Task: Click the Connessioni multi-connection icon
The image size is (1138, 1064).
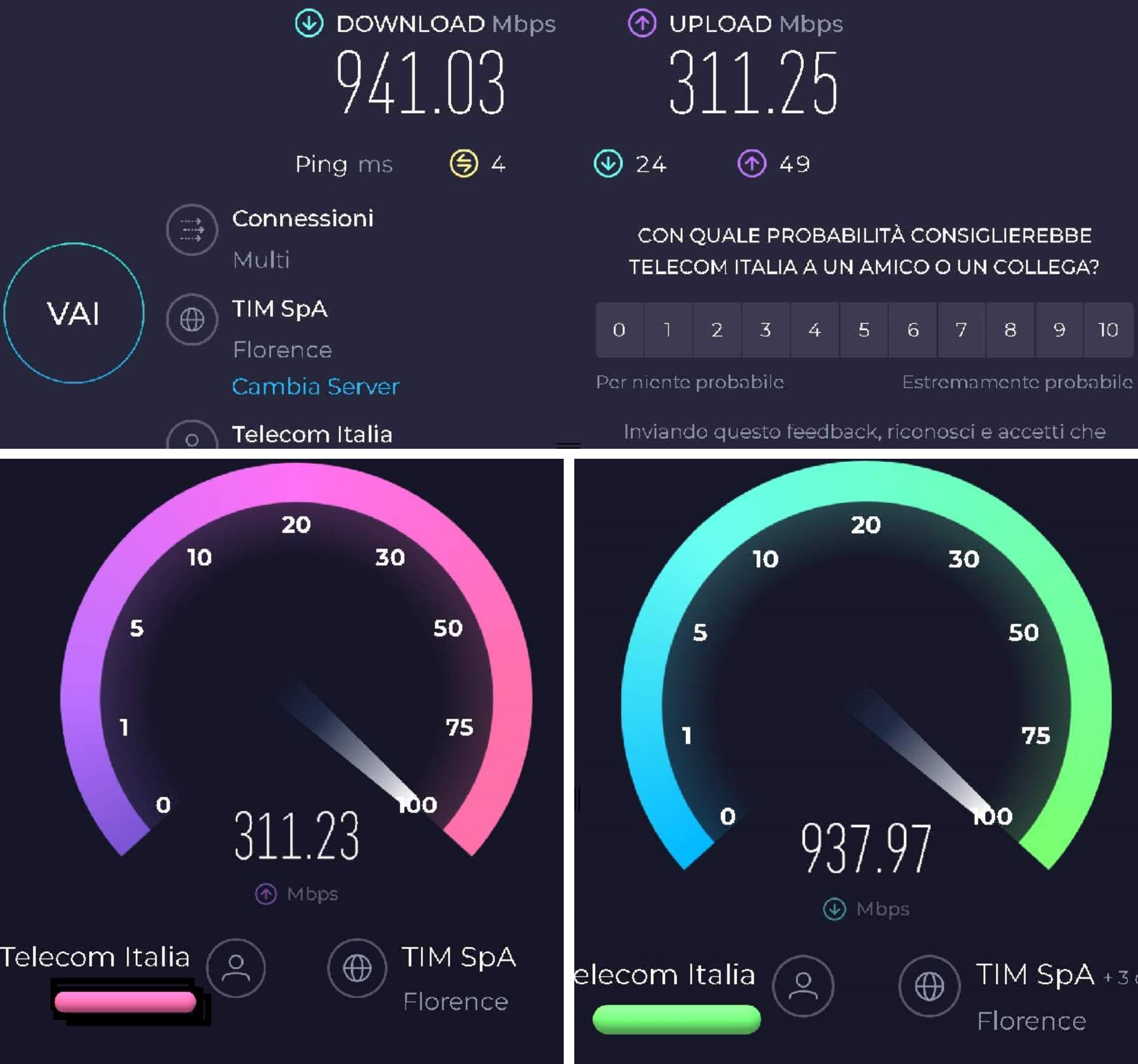Action: (192, 229)
